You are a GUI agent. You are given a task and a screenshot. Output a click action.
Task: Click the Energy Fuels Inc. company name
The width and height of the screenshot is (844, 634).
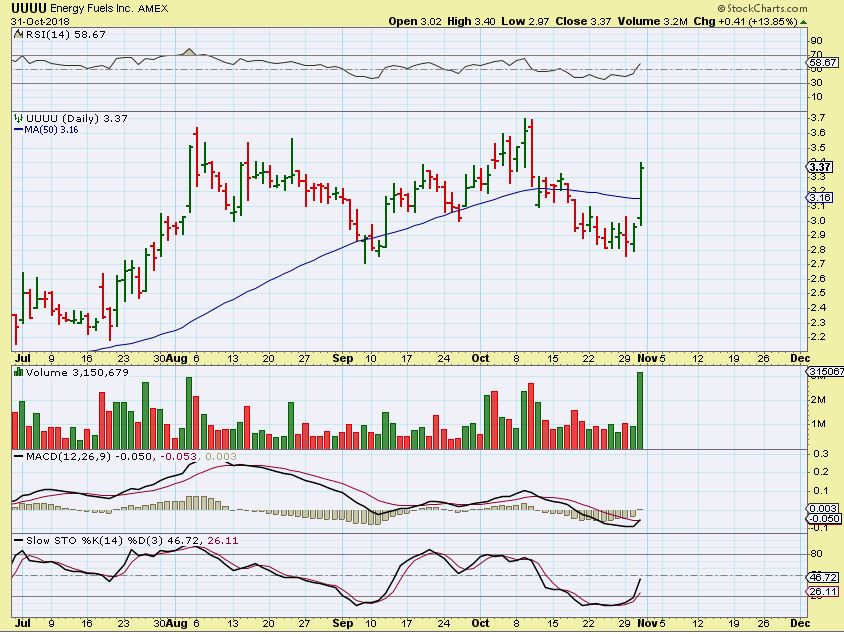coord(92,9)
